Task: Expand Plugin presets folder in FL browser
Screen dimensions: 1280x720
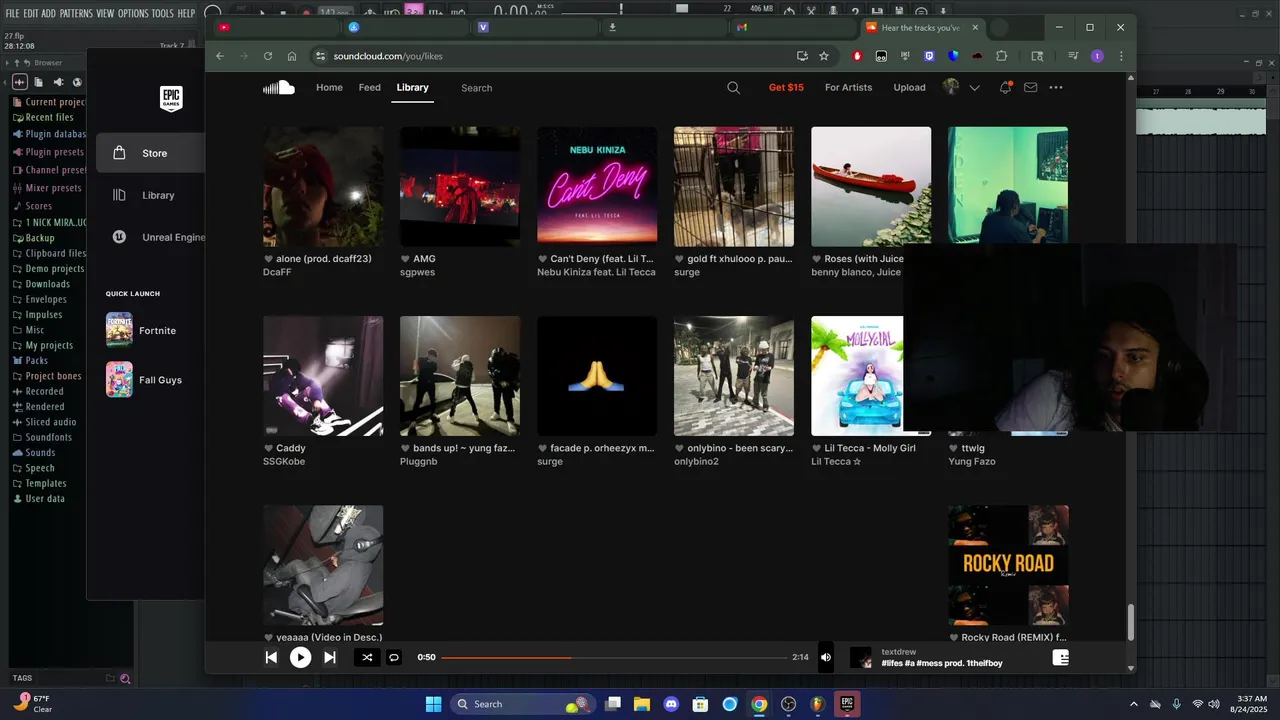Action: point(49,152)
